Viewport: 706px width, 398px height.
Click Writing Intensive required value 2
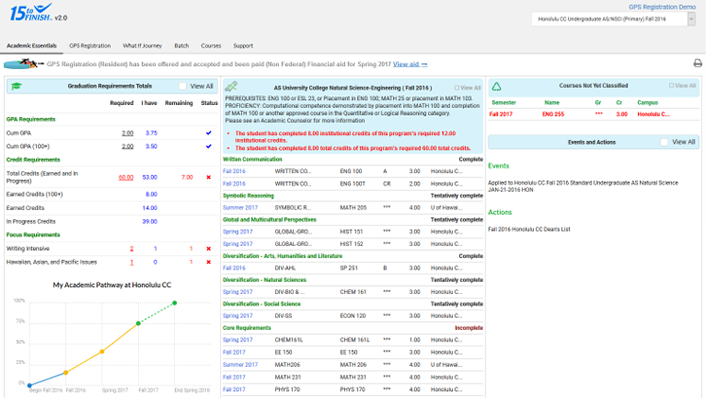pyautogui.click(x=131, y=249)
